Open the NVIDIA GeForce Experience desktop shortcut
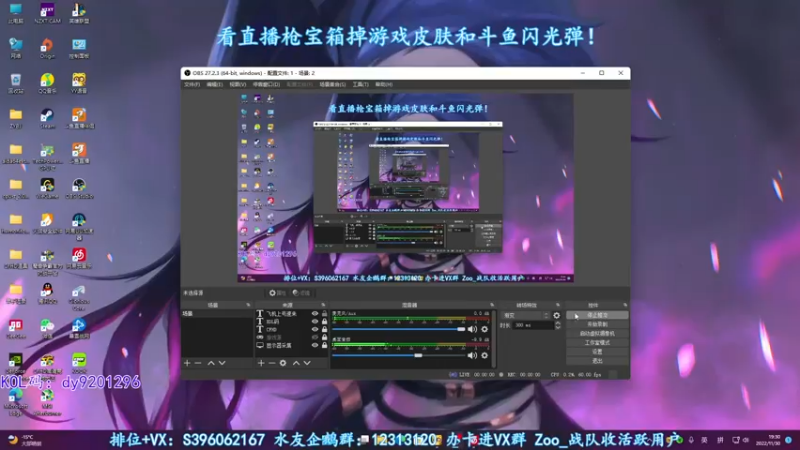The height and width of the screenshot is (450, 800). [x=15, y=364]
